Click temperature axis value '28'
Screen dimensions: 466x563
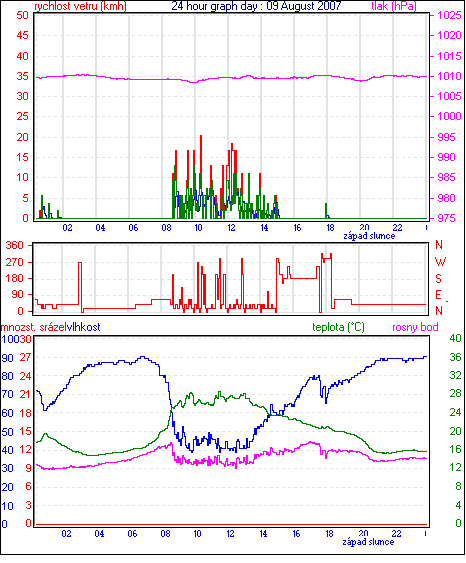click(x=456, y=394)
